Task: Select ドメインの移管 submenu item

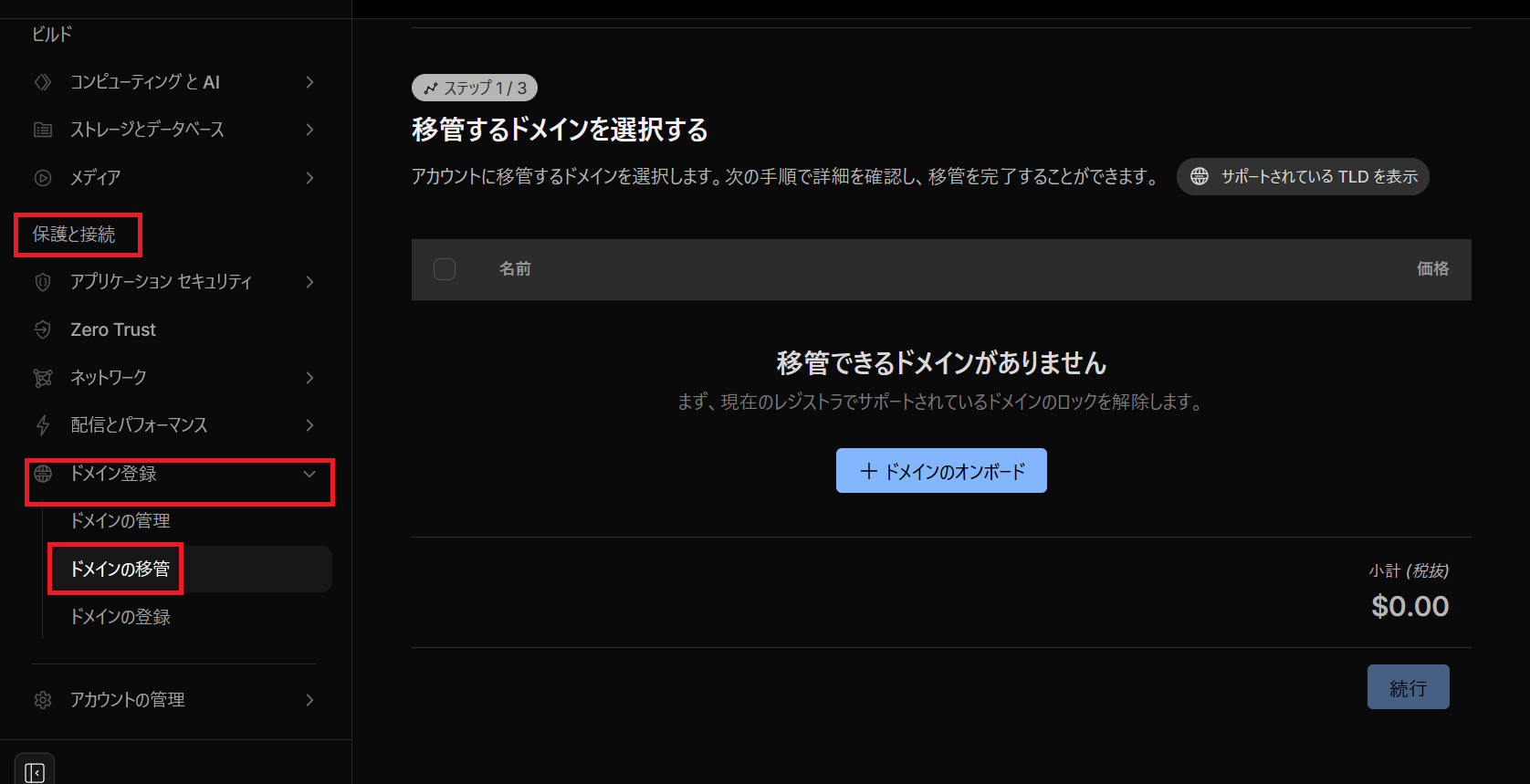Action: click(x=121, y=570)
